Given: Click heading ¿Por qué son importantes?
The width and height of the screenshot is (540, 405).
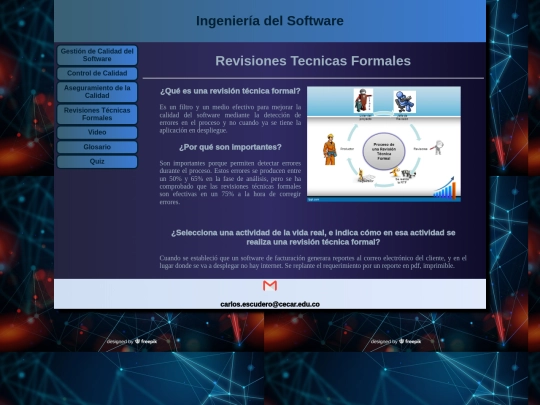Looking at the screenshot, I should tap(230, 147).
